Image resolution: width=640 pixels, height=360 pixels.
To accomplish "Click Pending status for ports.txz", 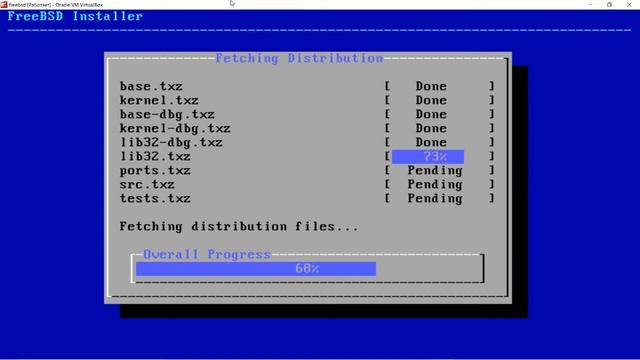I will coord(435,171).
